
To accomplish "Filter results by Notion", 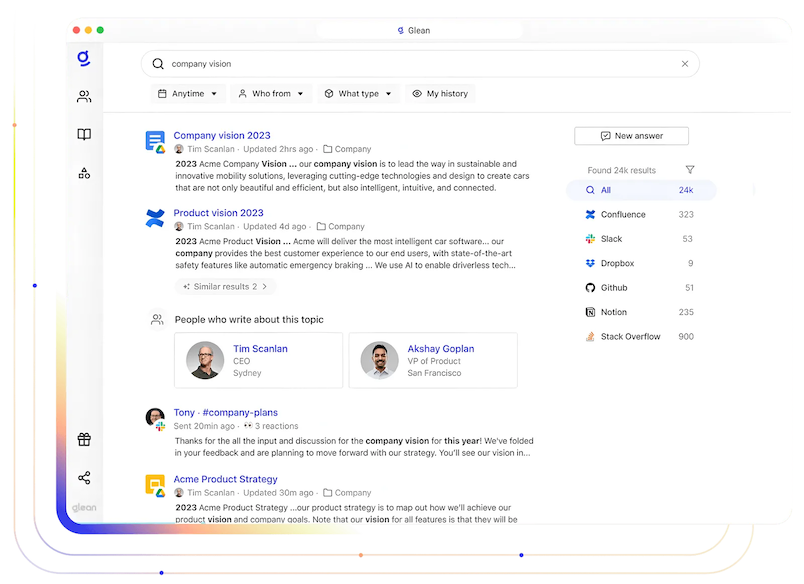I will (641, 312).
